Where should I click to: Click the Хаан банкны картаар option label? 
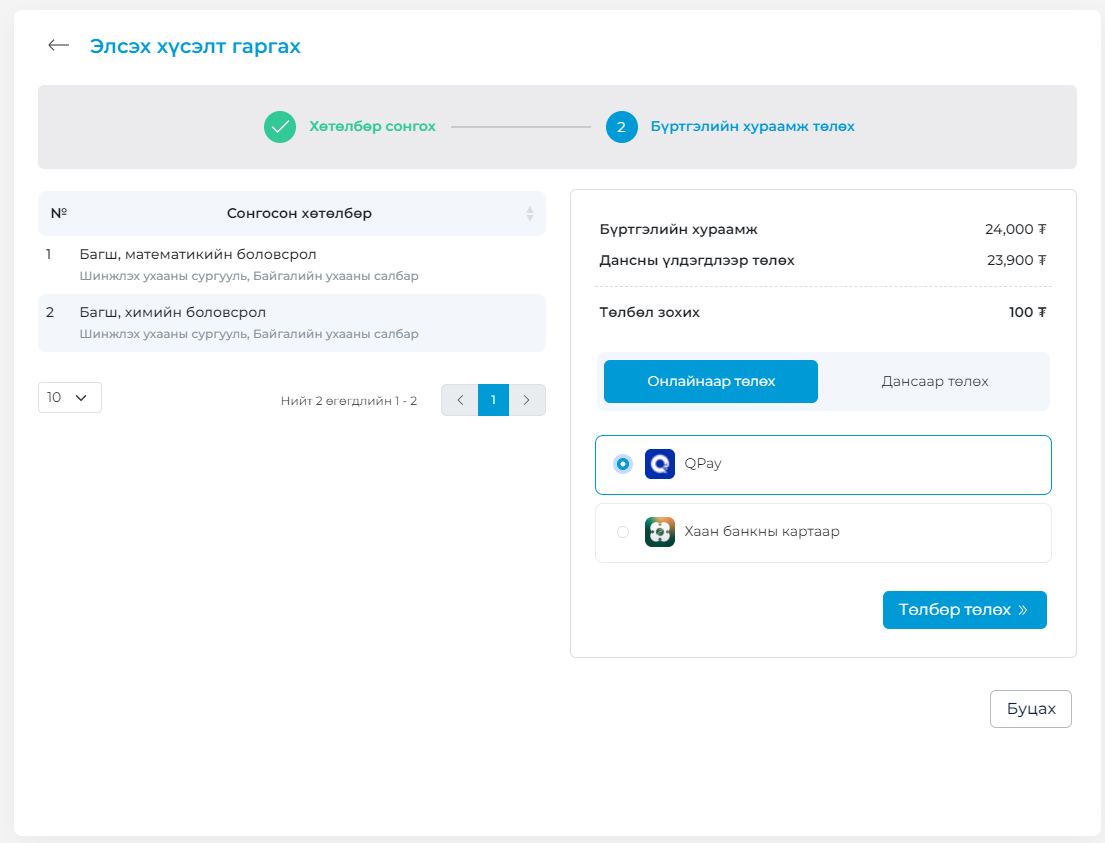pos(762,531)
